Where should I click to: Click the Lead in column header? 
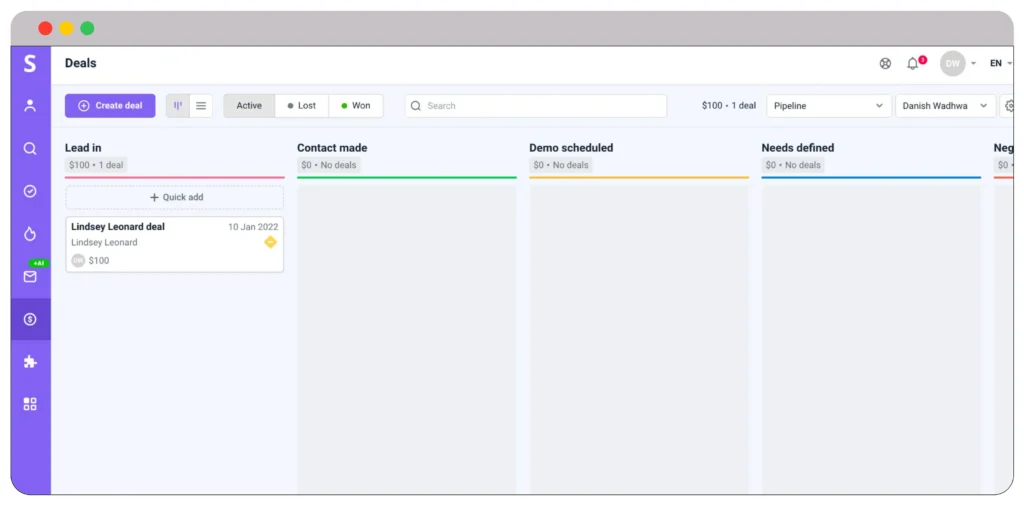pyautogui.click(x=83, y=148)
